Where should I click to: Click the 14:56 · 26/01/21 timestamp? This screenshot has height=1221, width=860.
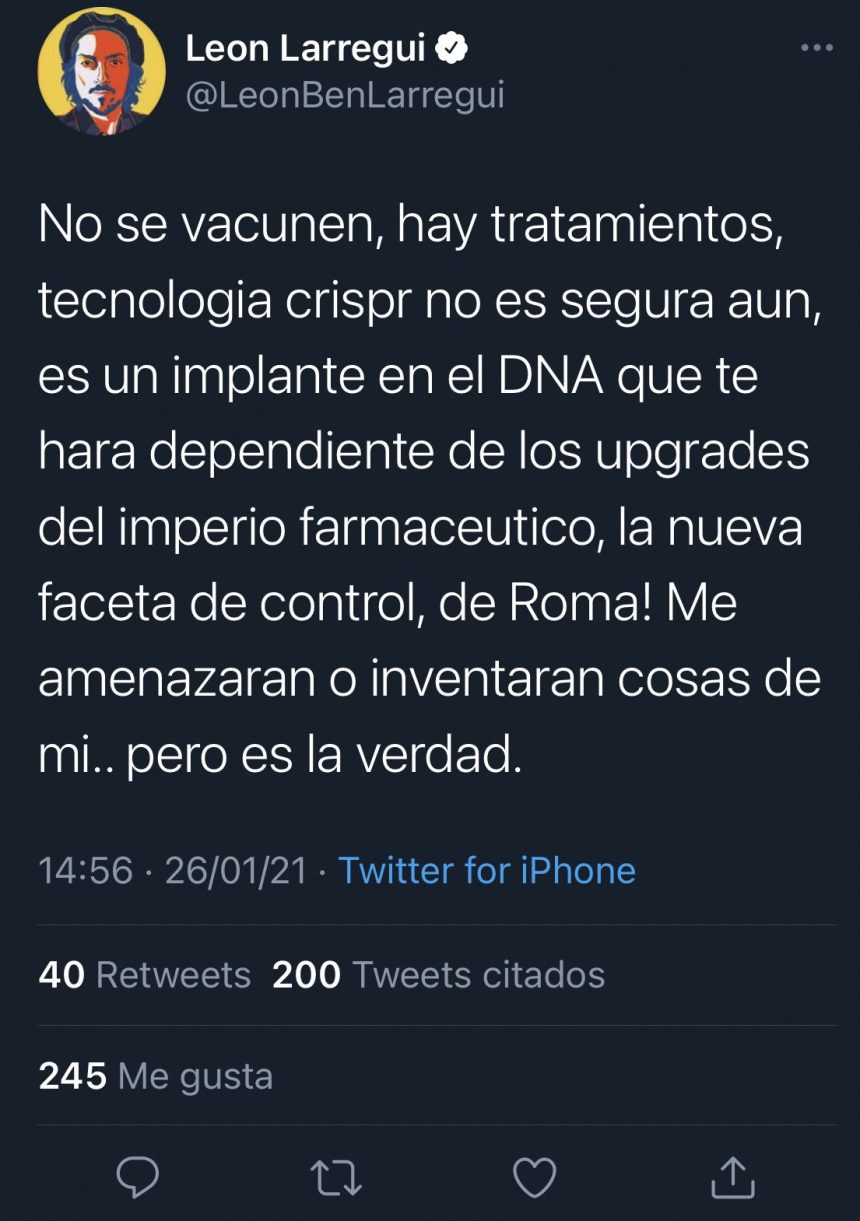[x=172, y=870]
